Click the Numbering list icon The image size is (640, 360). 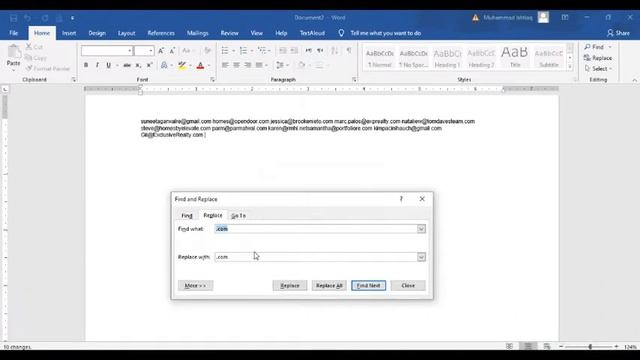coord(243,51)
